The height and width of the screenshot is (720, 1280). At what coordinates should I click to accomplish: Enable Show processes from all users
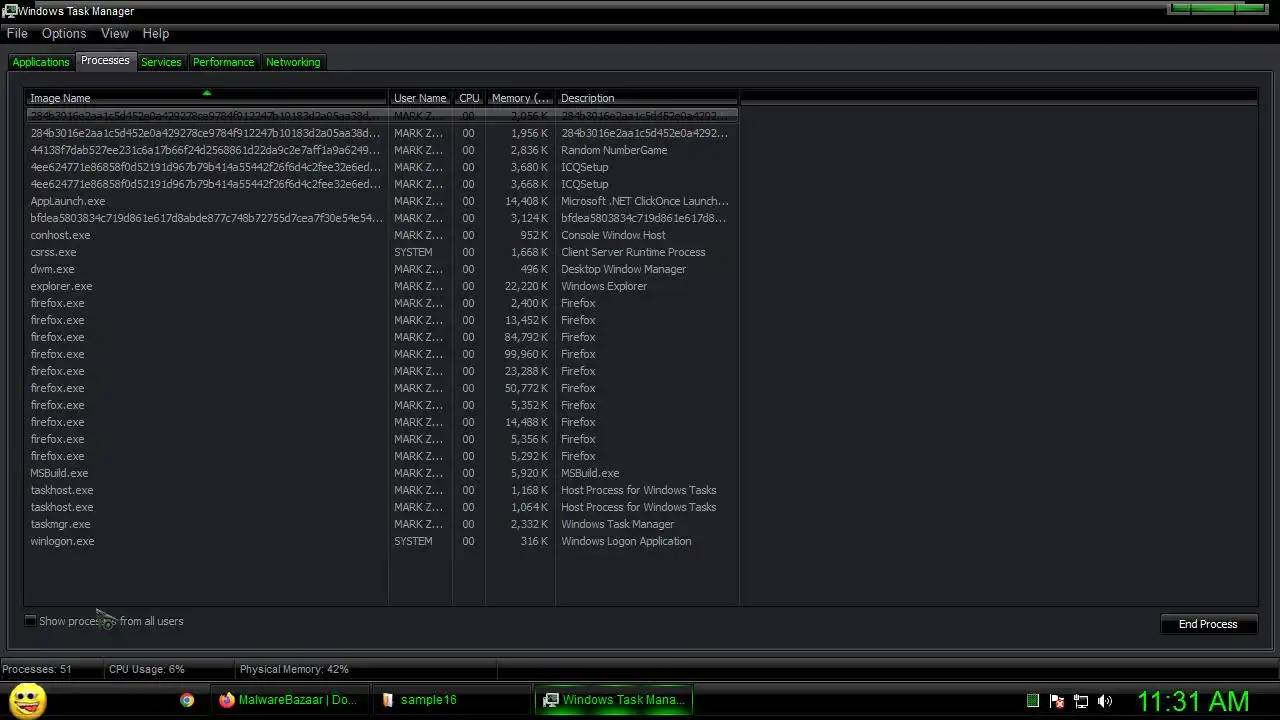point(30,621)
